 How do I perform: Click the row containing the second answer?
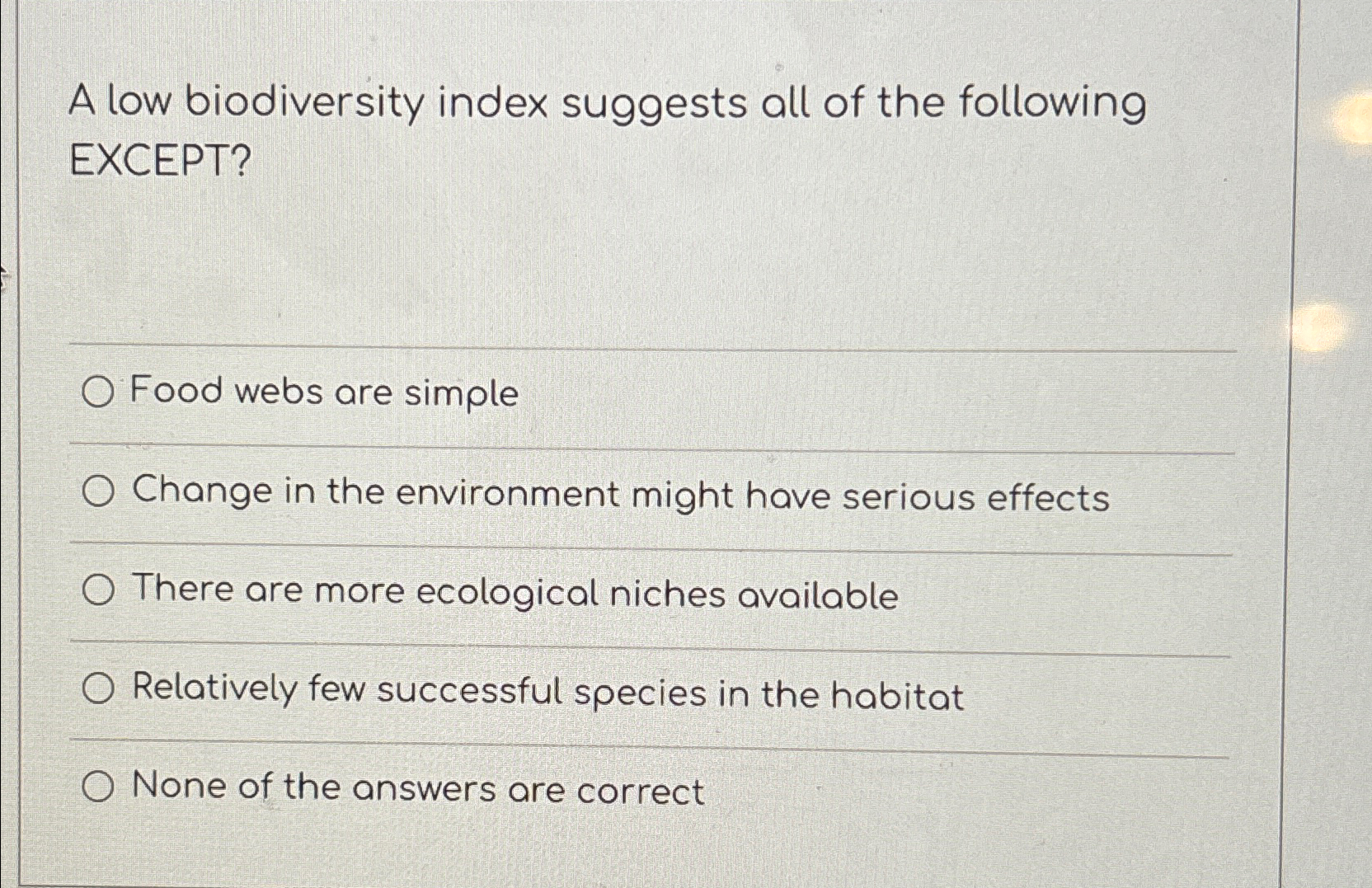(577, 492)
